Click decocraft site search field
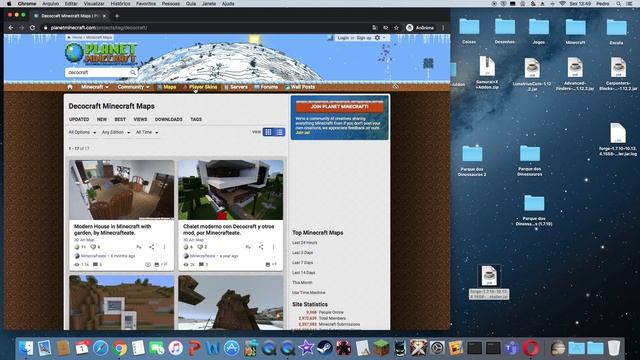Viewport: 640px width, 360px height. (x=98, y=72)
